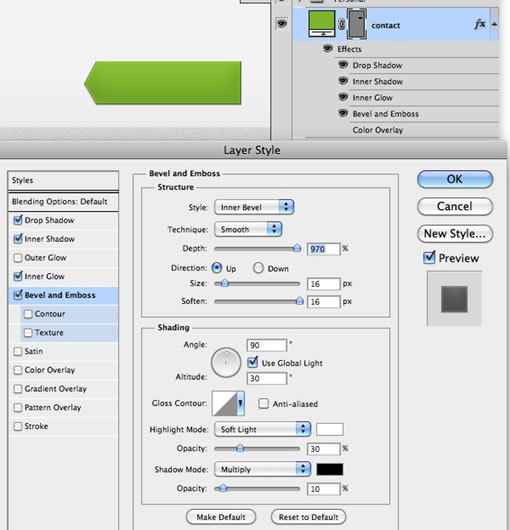Open the Style dropdown showing Inner Bevel

[254, 207]
